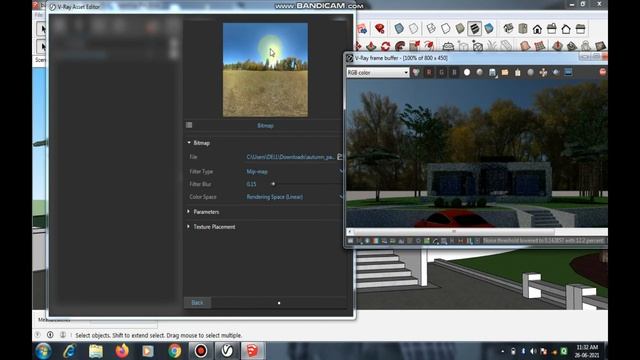Adjust the Filter Blur slider handle
The height and width of the screenshot is (360, 640).
pyautogui.click(x=273, y=184)
